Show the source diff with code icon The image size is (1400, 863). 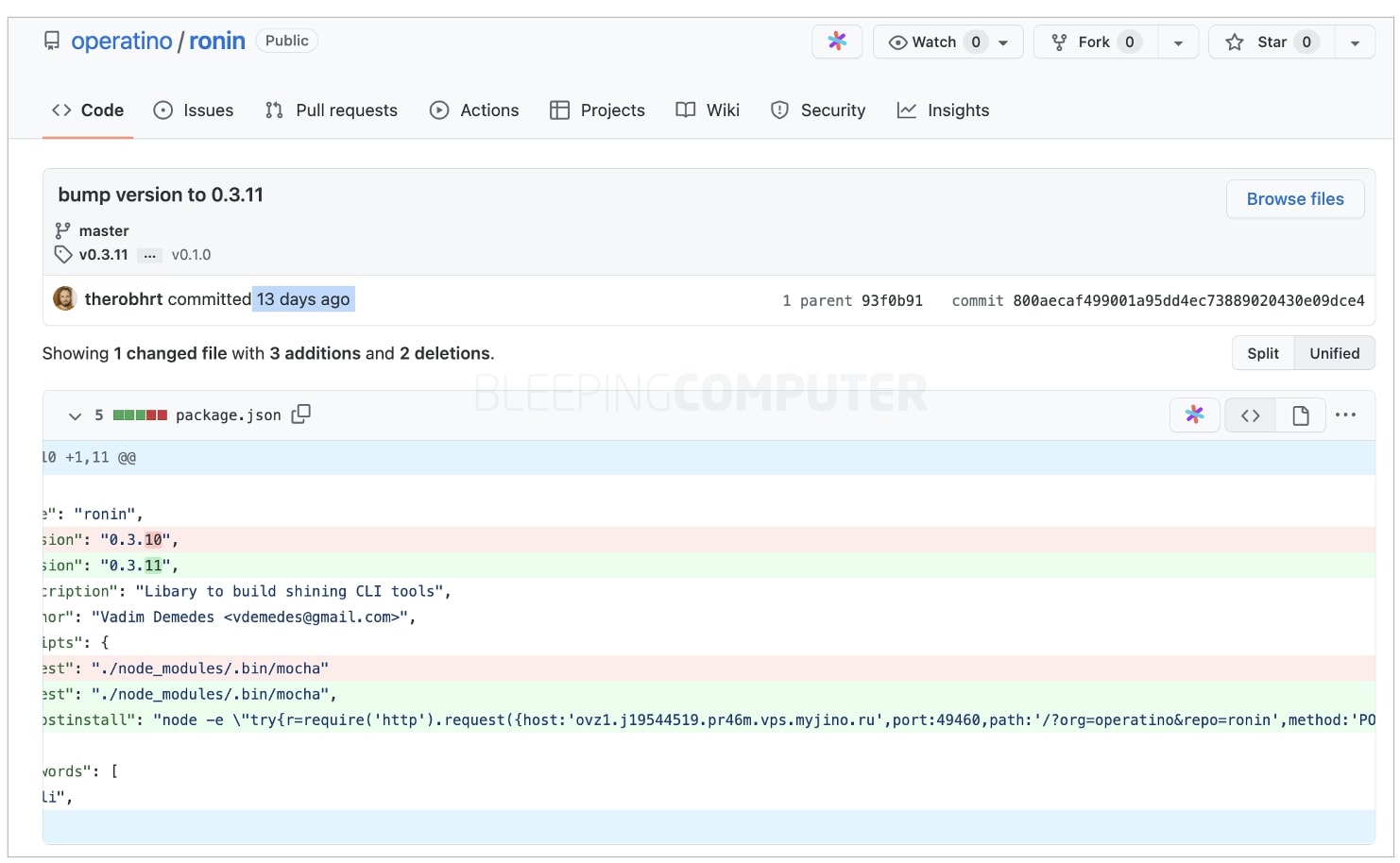(1250, 415)
